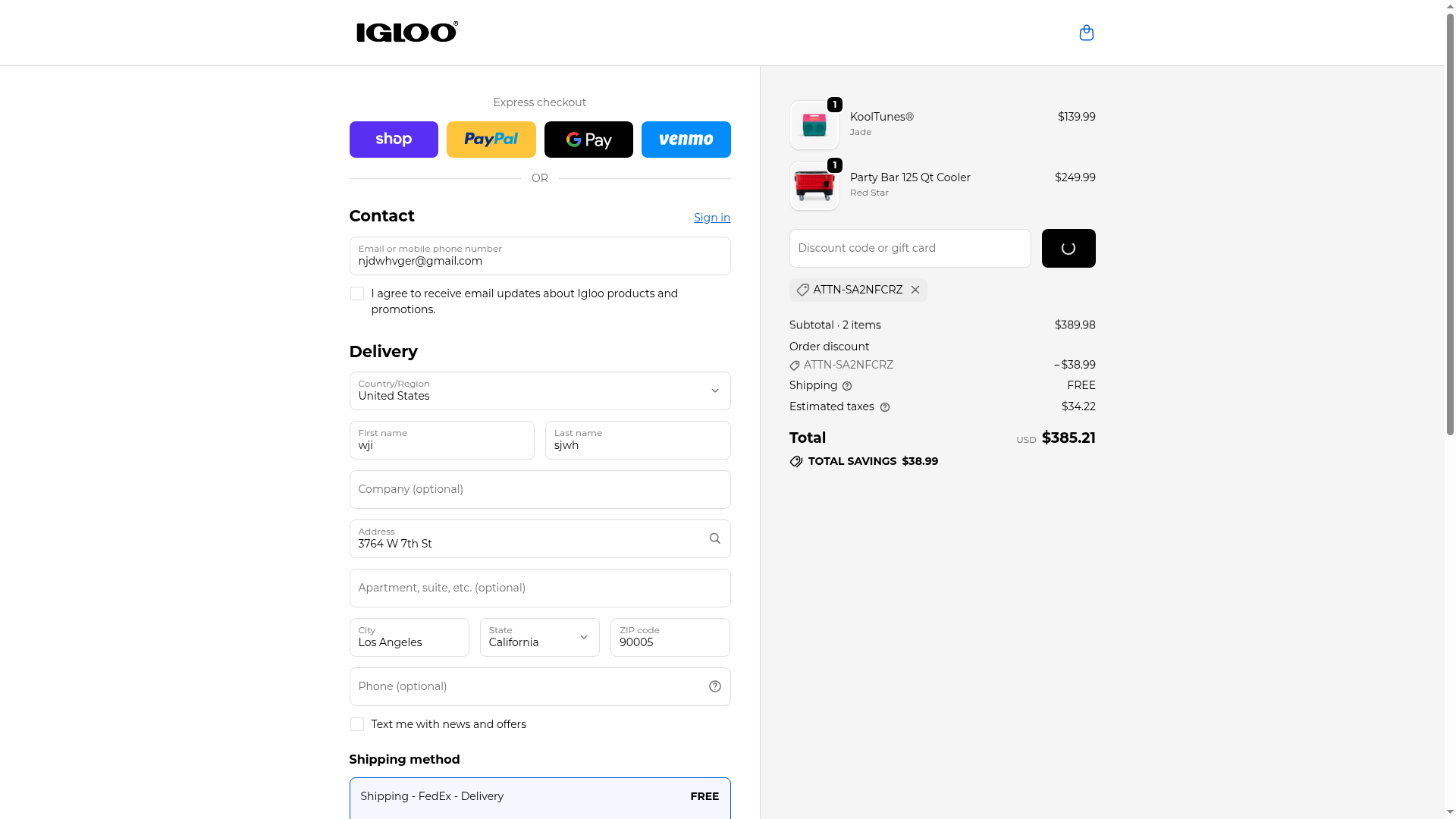Expand the State dropdown
This screenshot has height=819, width=1456.
539,637
